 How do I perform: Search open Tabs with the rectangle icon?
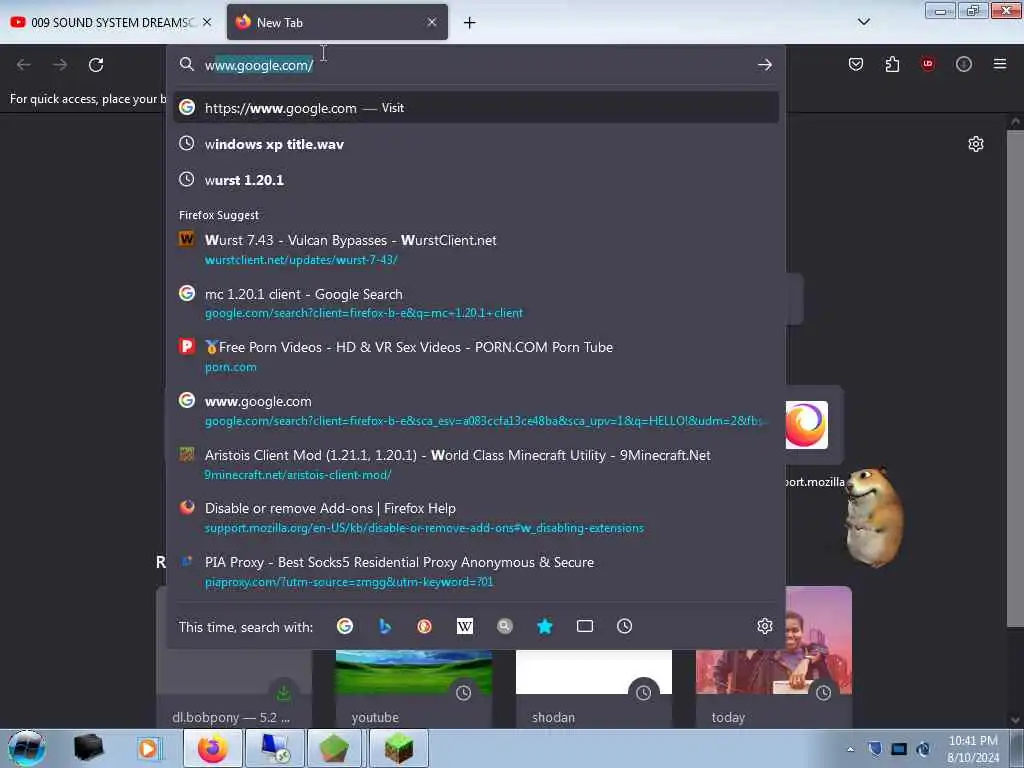[584, 626]
